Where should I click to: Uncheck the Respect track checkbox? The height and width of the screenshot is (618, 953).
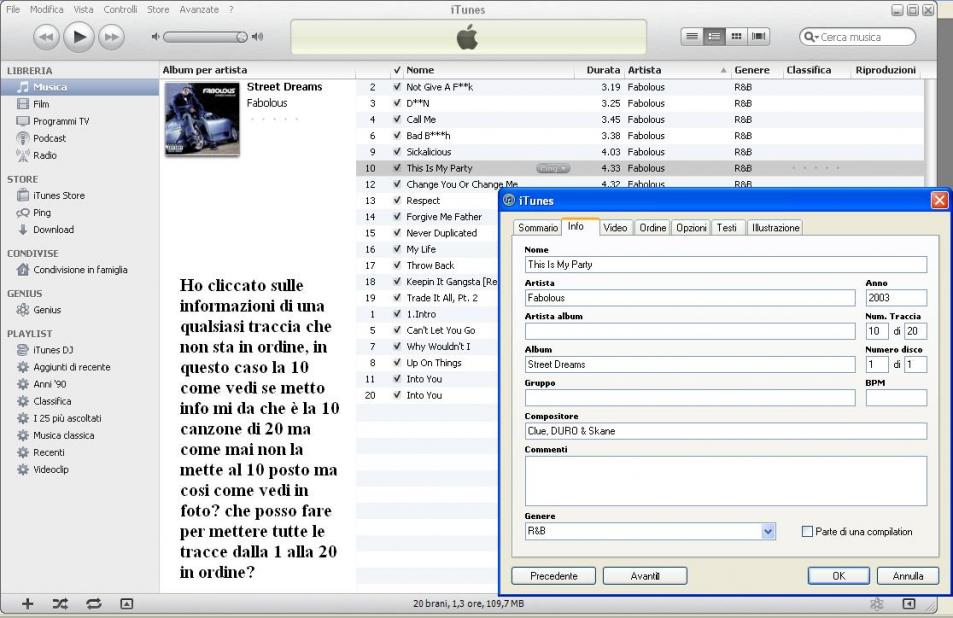397,200
